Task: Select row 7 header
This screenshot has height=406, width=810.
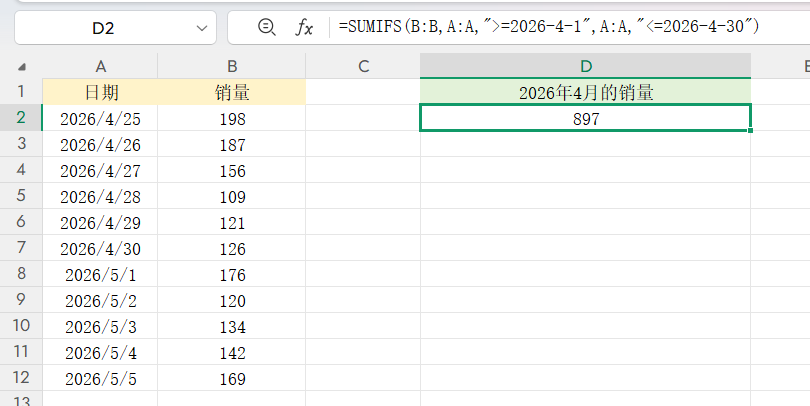Action: click(21, 247)
